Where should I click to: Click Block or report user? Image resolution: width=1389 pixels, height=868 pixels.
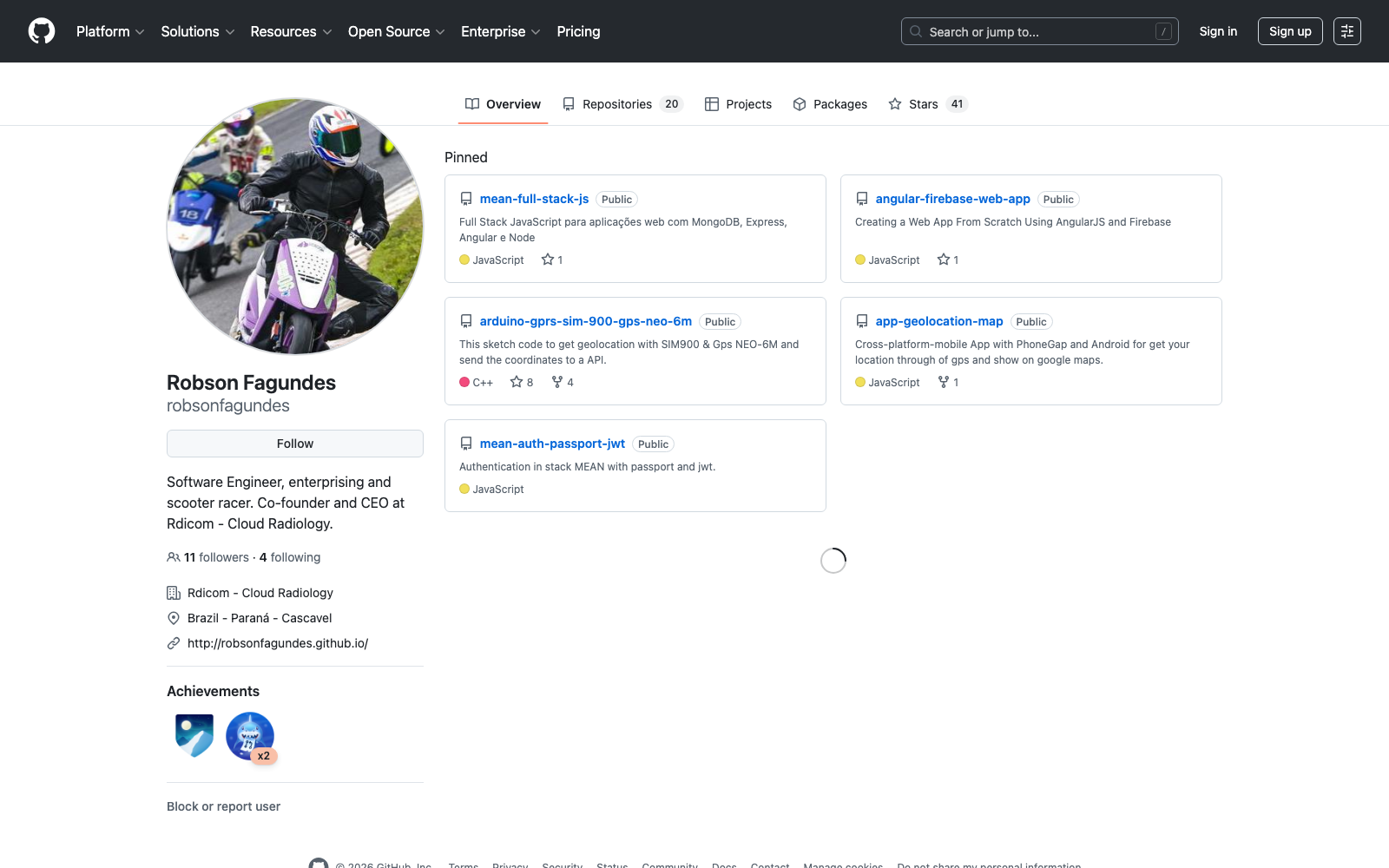(x=223, y=806)
